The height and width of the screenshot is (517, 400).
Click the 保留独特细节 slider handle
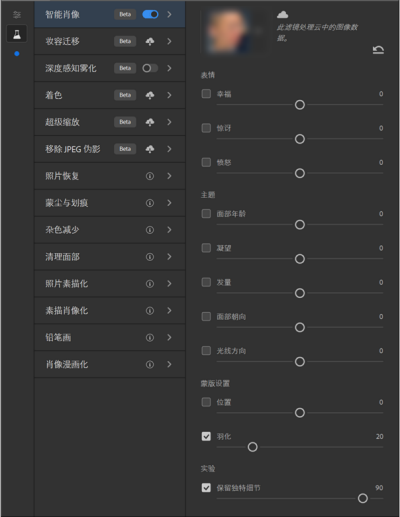363,499
